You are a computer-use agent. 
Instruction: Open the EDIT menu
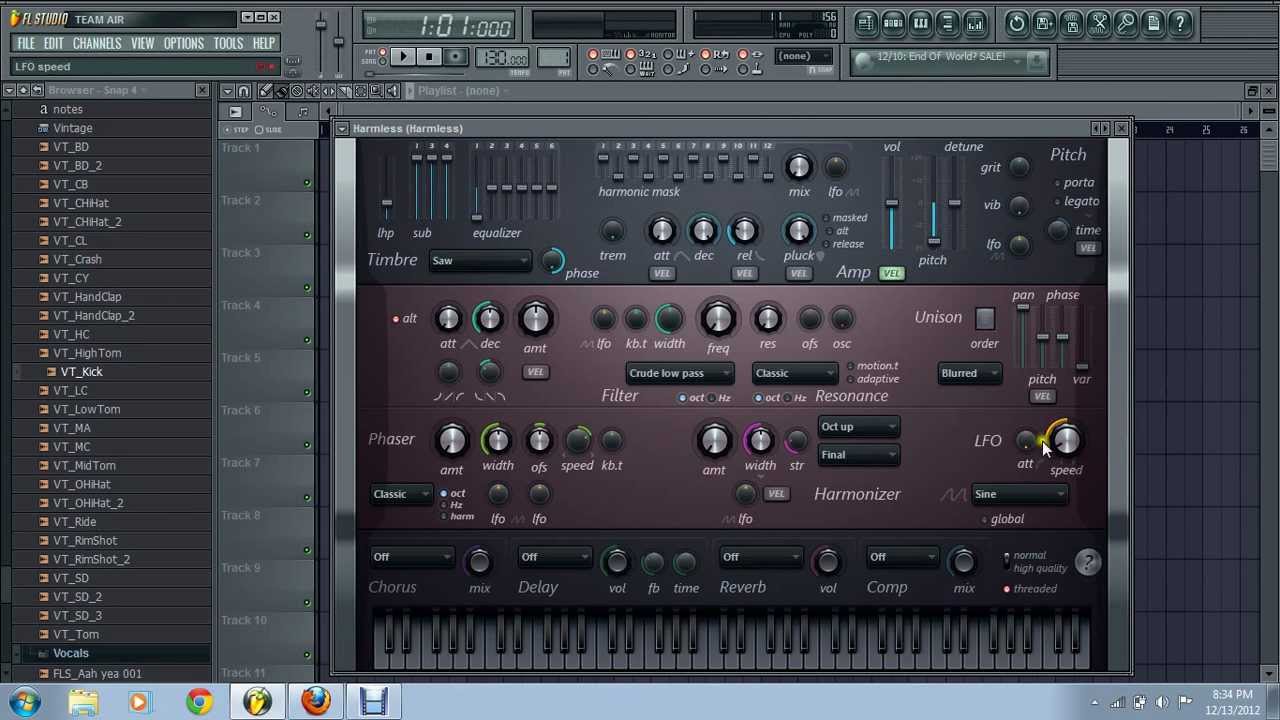coord(54,44)
